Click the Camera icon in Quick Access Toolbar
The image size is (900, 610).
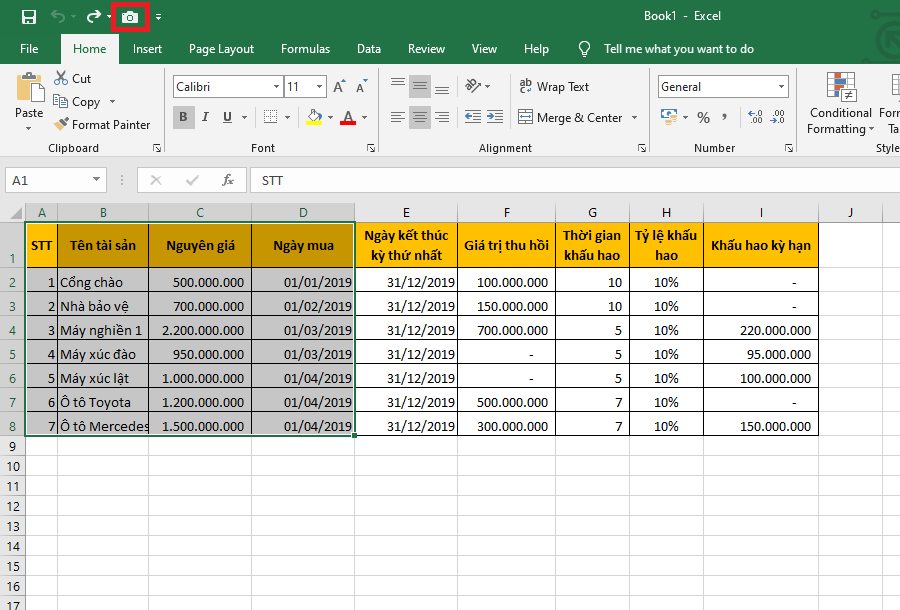pos(130,17)
